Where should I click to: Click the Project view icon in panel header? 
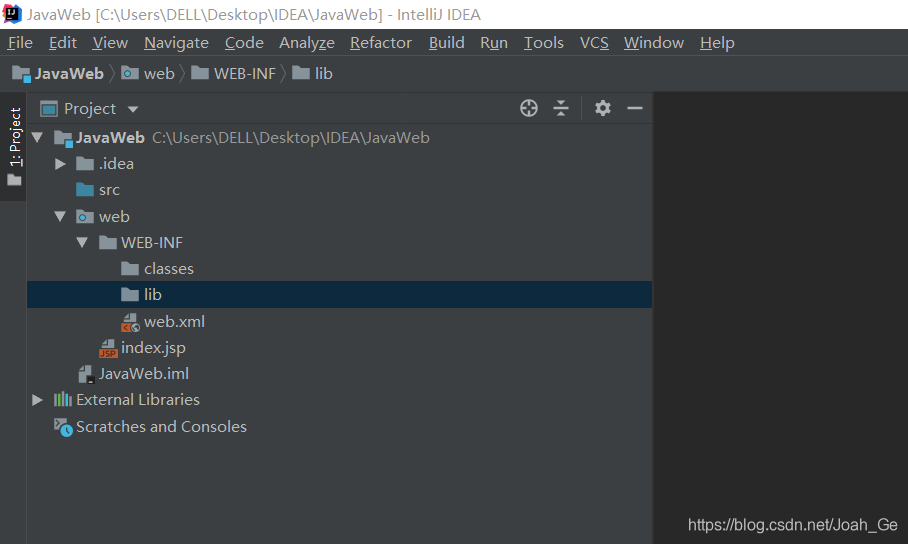(x=49, y=109)
